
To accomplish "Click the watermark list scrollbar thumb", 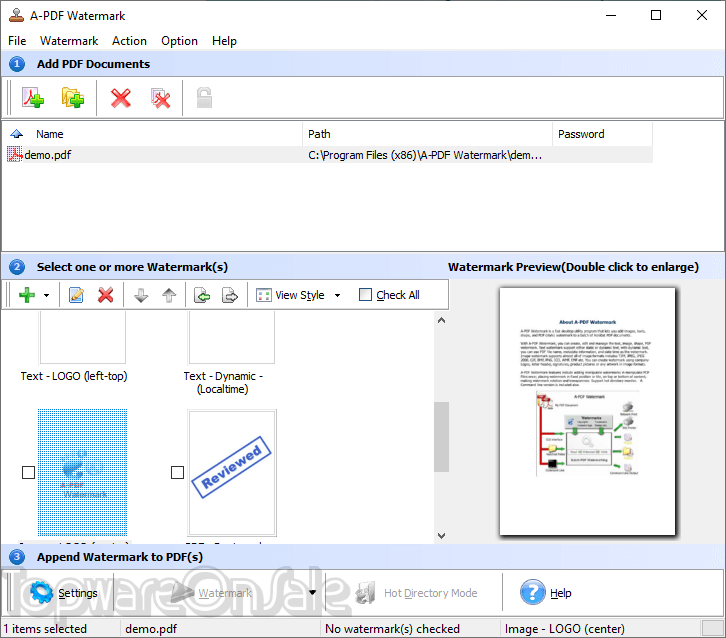I will coord(442,437).
